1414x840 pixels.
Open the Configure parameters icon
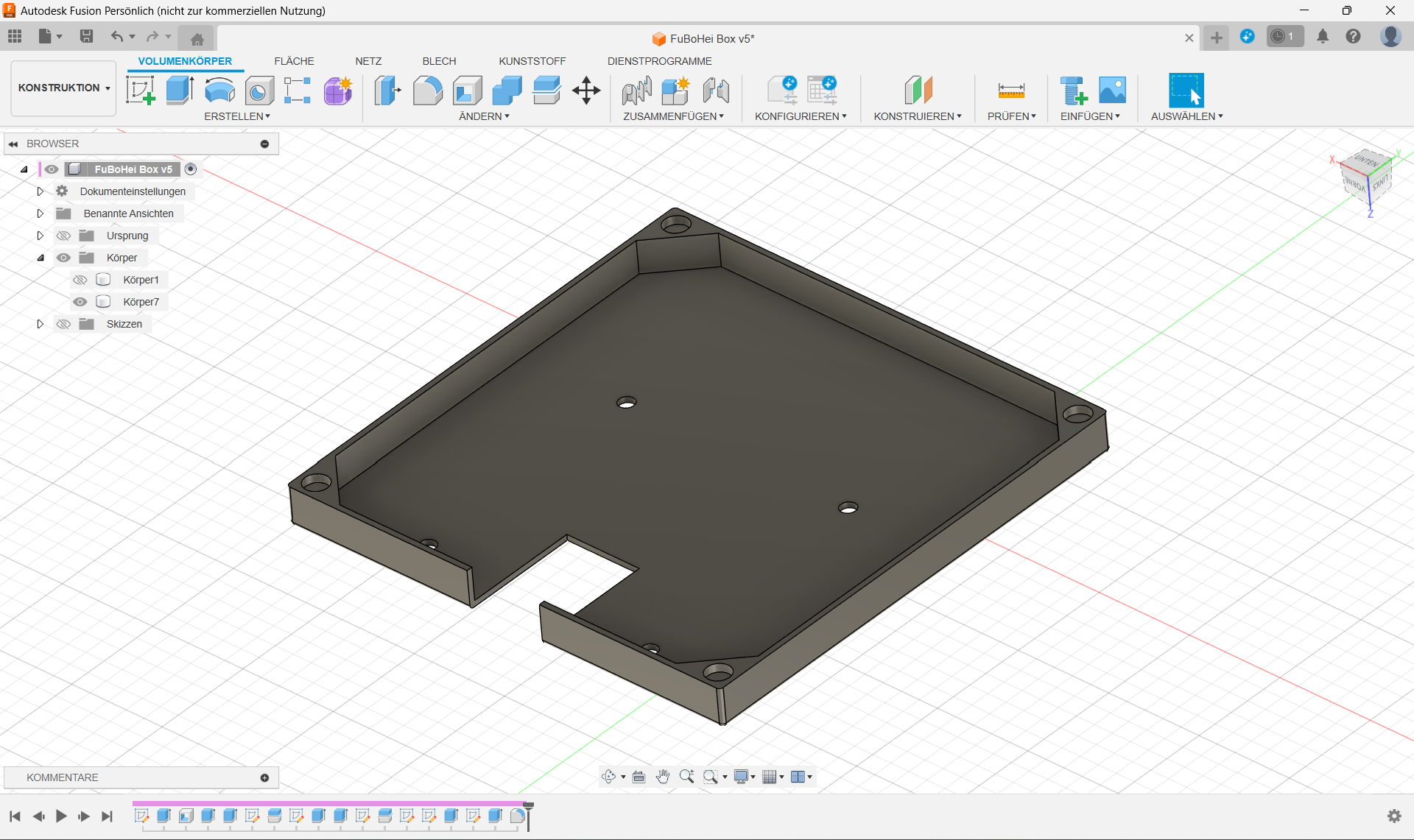pyautogui.click(x=782, y=91)
